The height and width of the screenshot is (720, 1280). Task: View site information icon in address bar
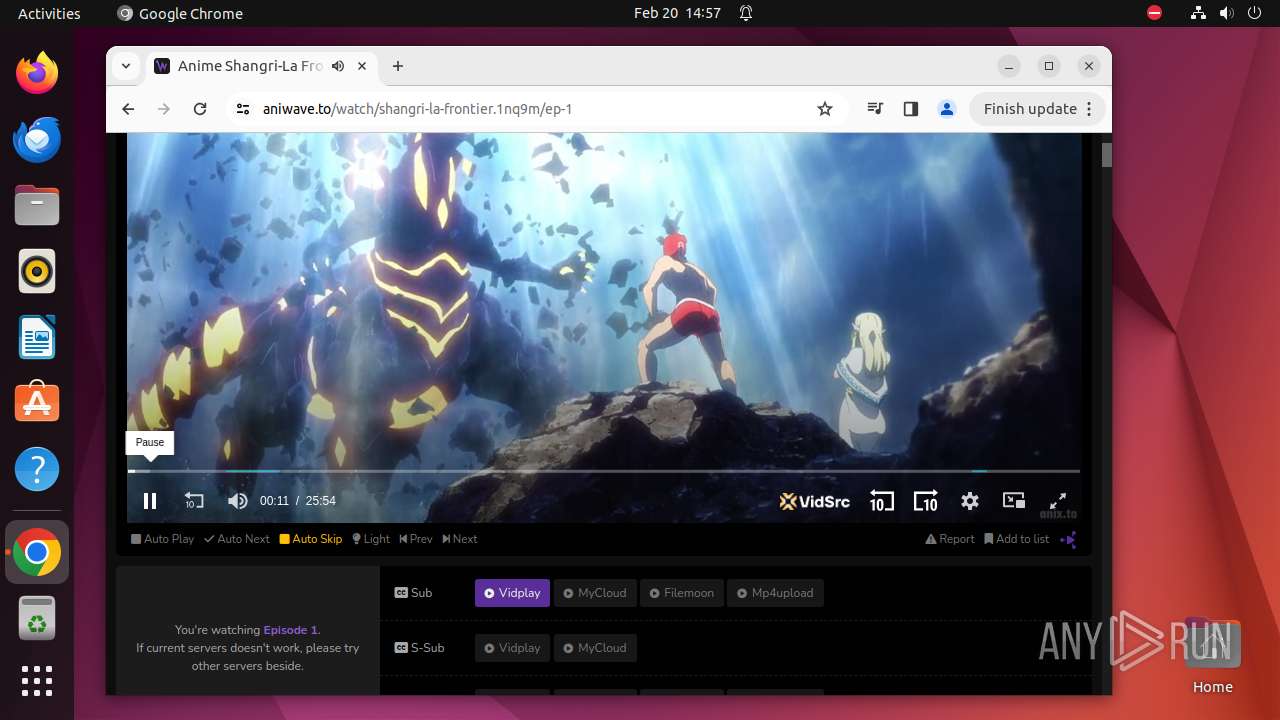point(242,109)
